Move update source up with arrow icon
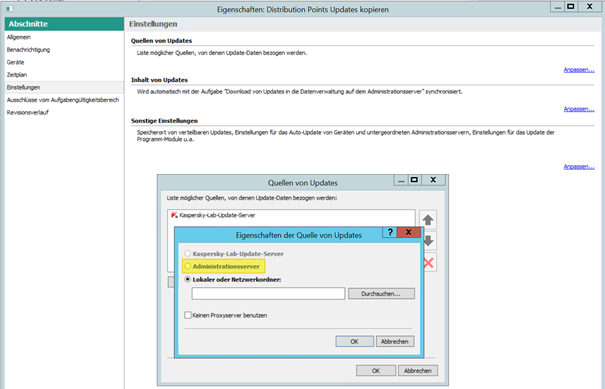 428,220
